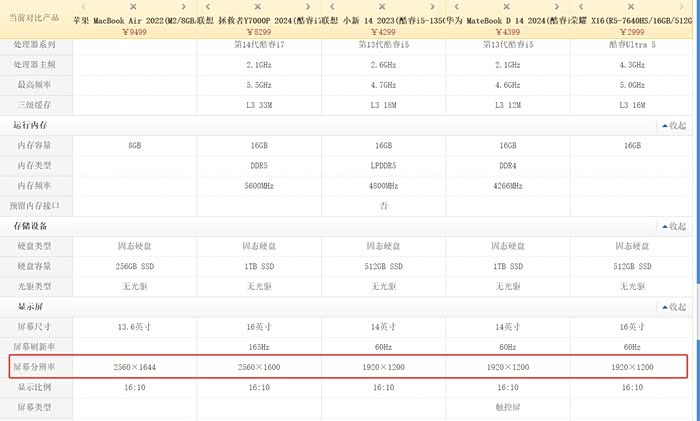Shift 拯救者Y7000P 2024 column left
The width and height of the screenshot is (700, 421).
208,7
